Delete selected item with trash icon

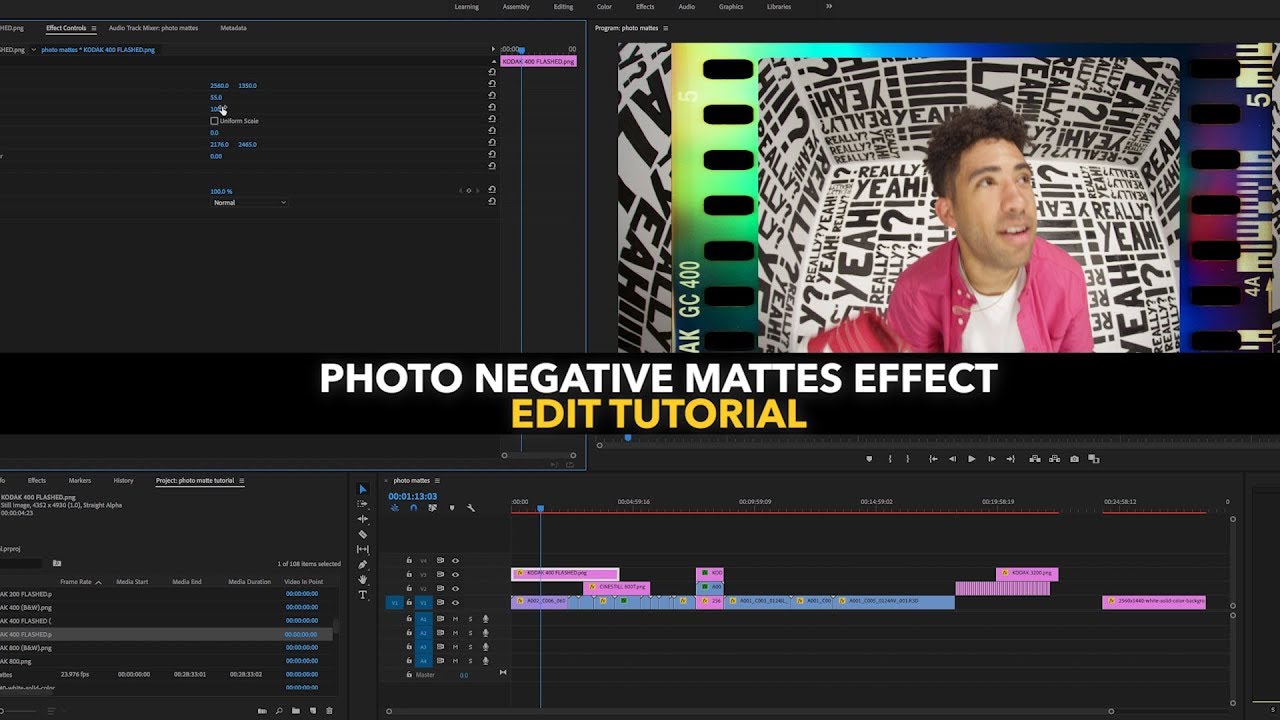[x=329, y=711]
